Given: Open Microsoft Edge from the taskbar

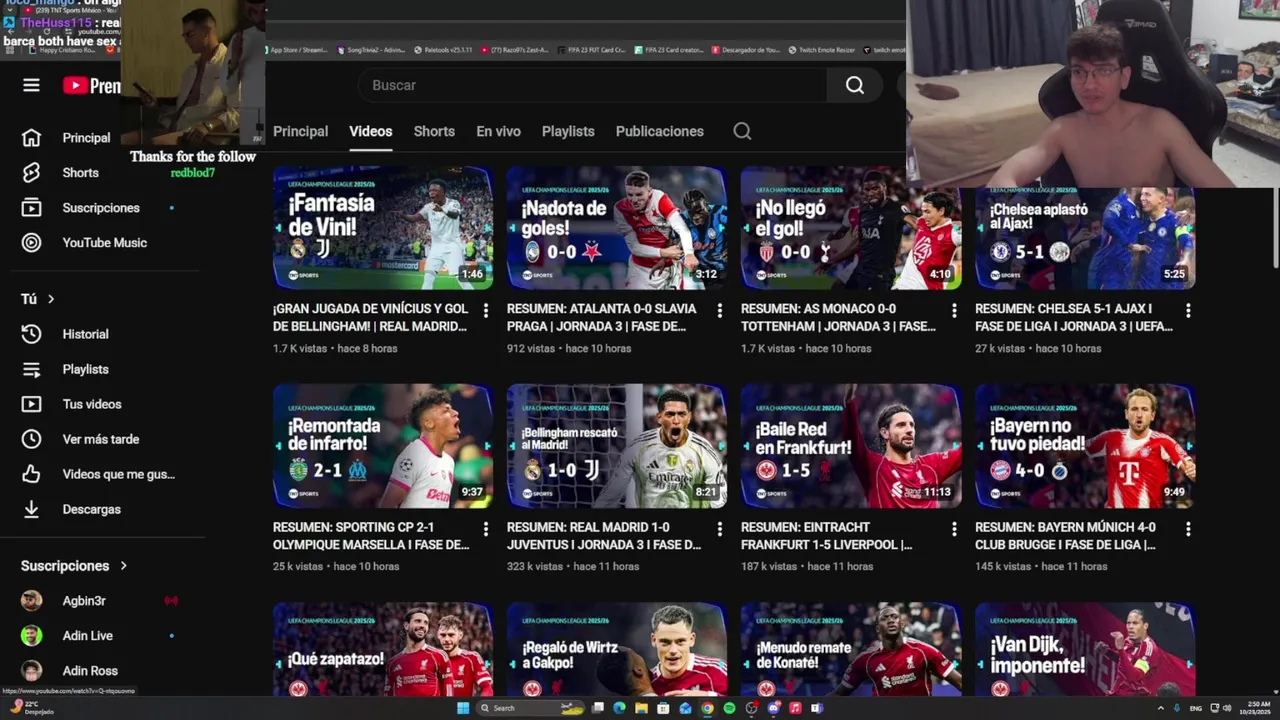Looking at the screenshot, I should pos(619,708).
